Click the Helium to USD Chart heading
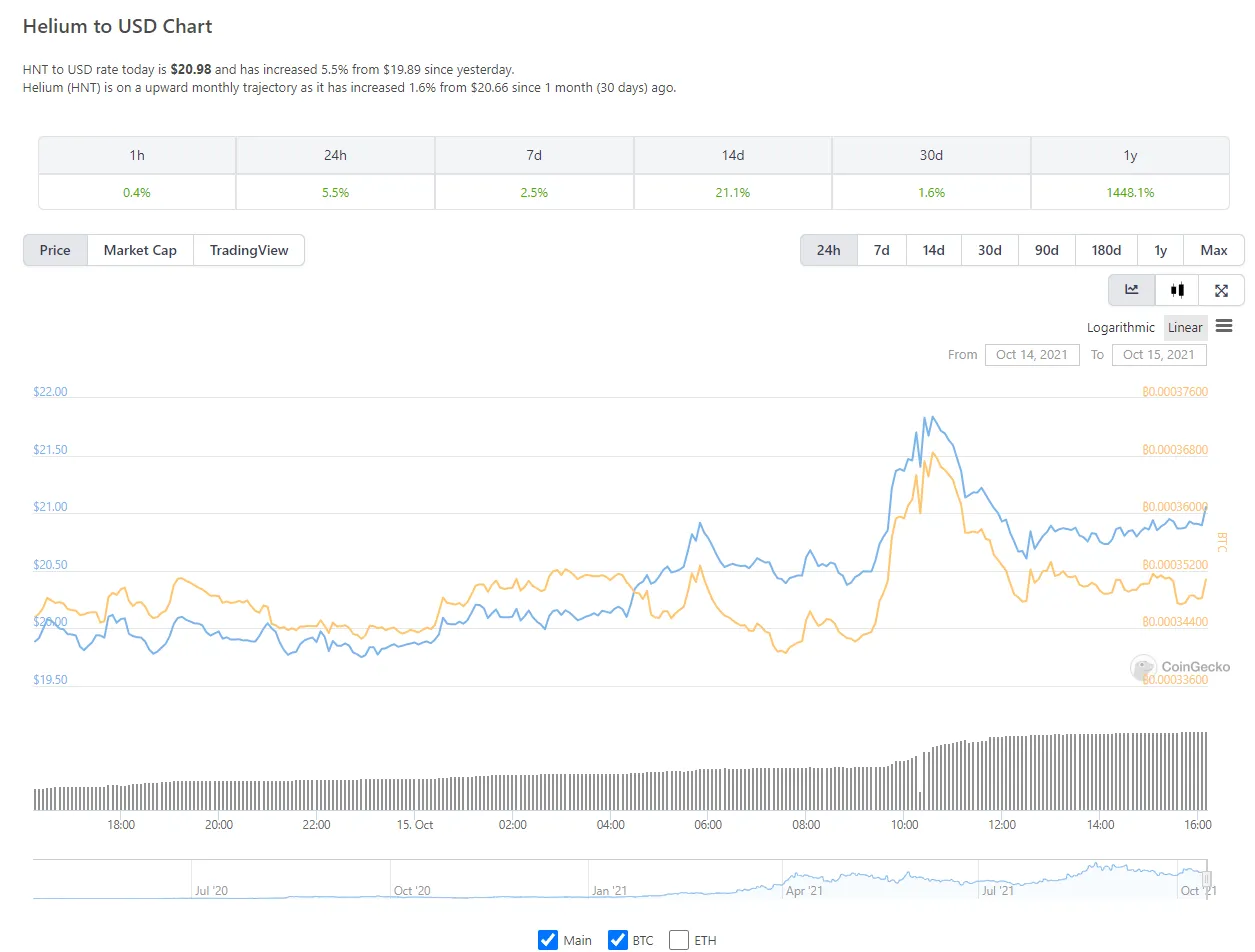The width and height of the screenshot is (1255, 952). (x=118, y=26)
